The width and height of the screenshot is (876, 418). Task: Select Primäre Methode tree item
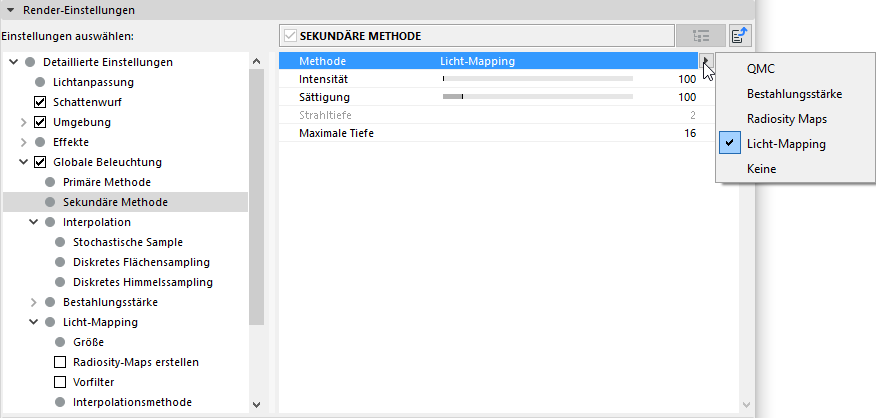107,182
